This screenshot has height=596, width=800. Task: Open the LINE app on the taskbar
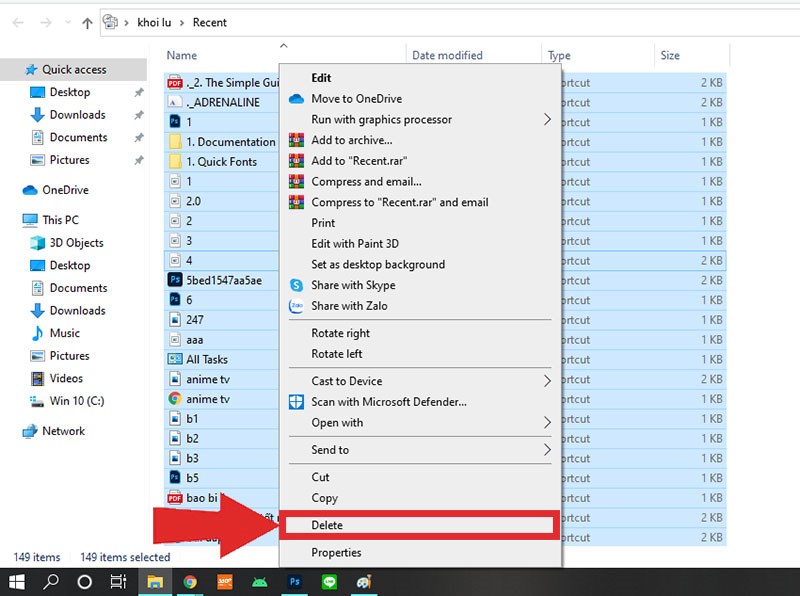pyautogui.click(x=329, y=582)
